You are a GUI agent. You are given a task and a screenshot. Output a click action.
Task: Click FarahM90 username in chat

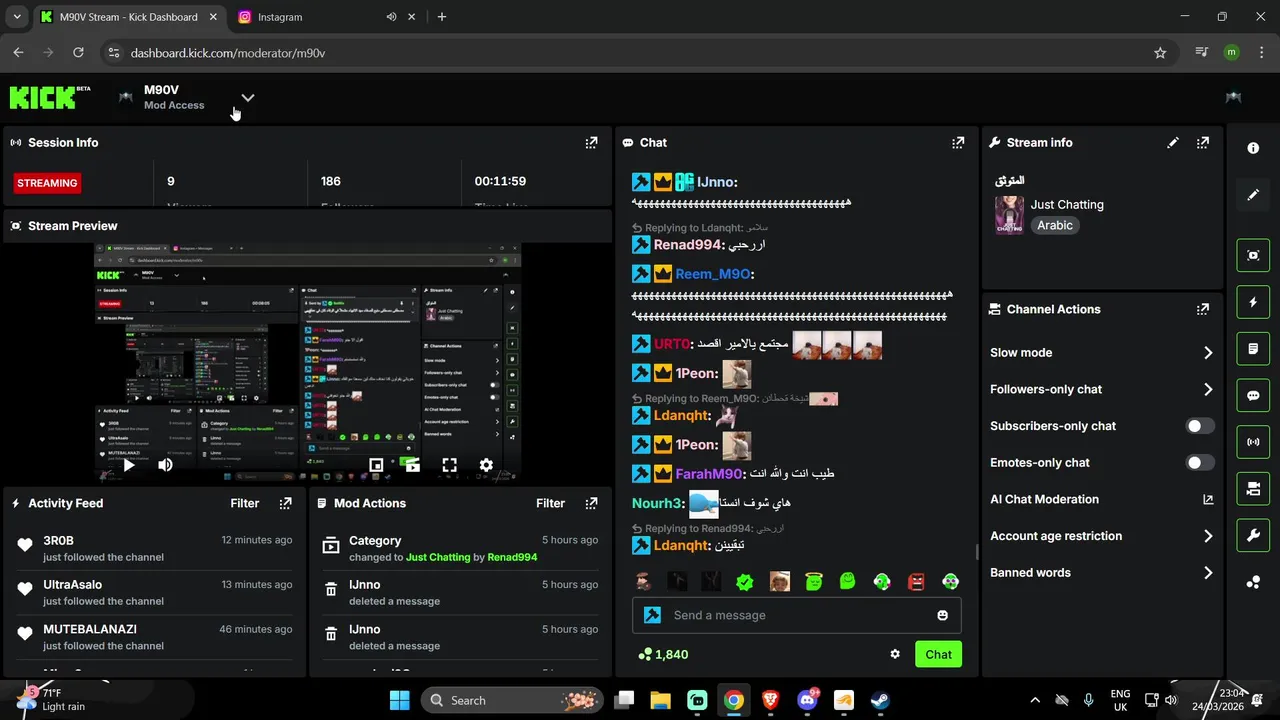(x=709, y=474)
